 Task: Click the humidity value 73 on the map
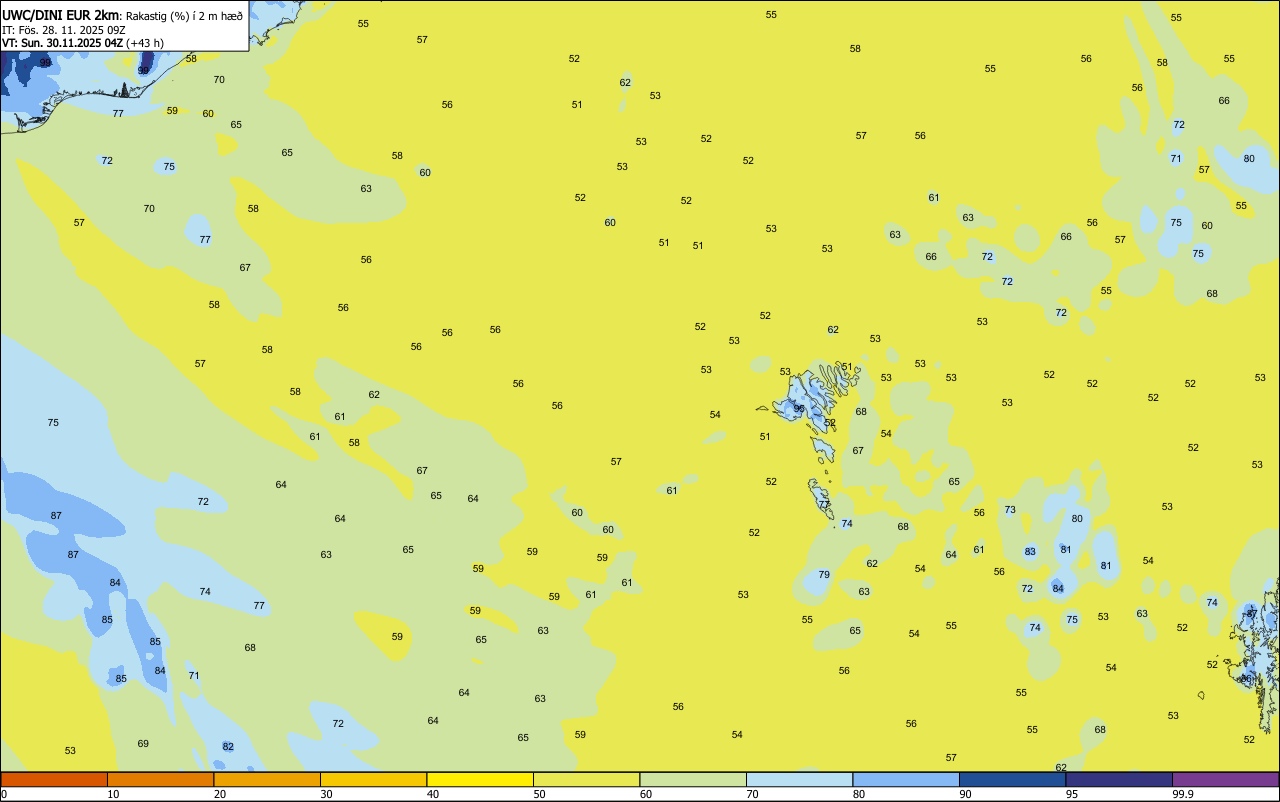1010,509
